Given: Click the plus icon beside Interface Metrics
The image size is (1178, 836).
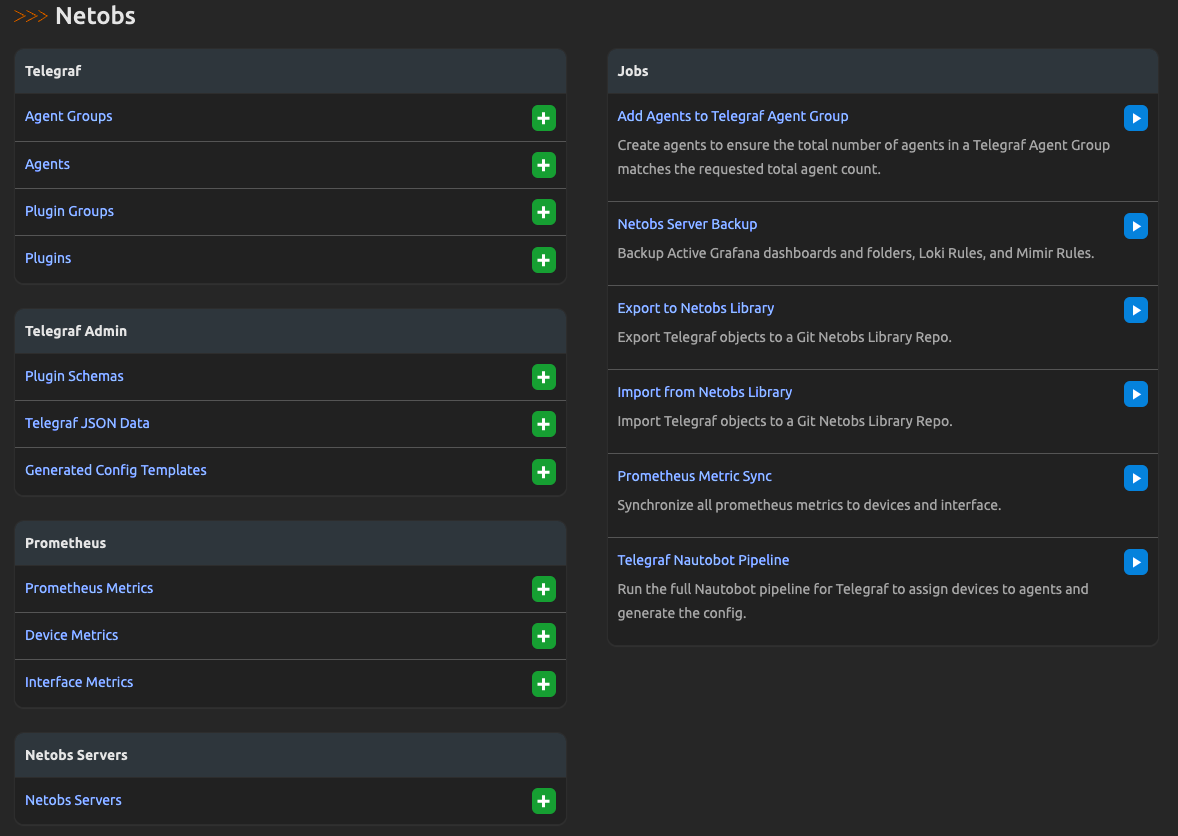Looking at the screenshot, I should pyautogui.click(x=543, y=683).
